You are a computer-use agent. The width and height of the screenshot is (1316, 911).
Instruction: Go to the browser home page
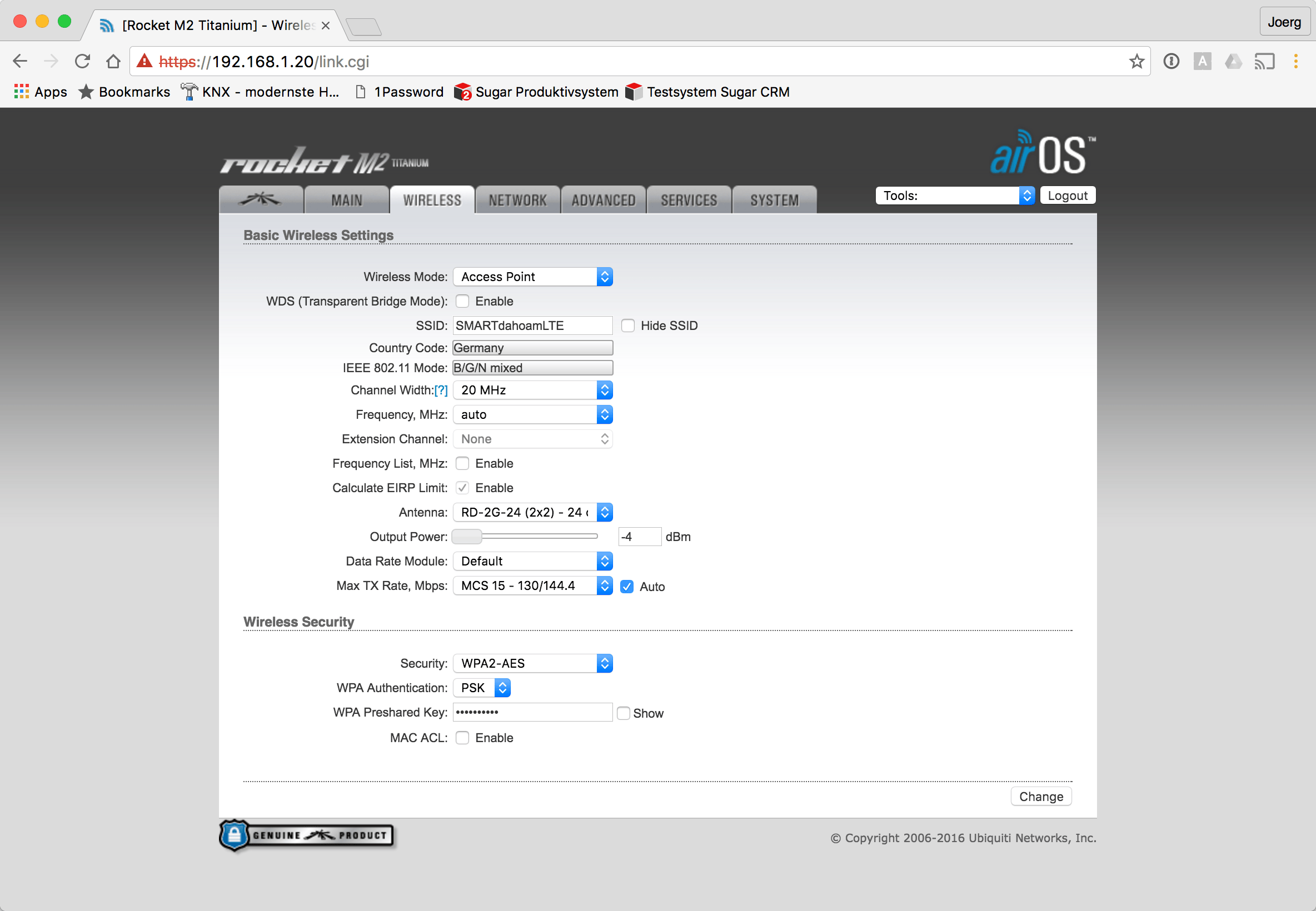coord(113,61)
